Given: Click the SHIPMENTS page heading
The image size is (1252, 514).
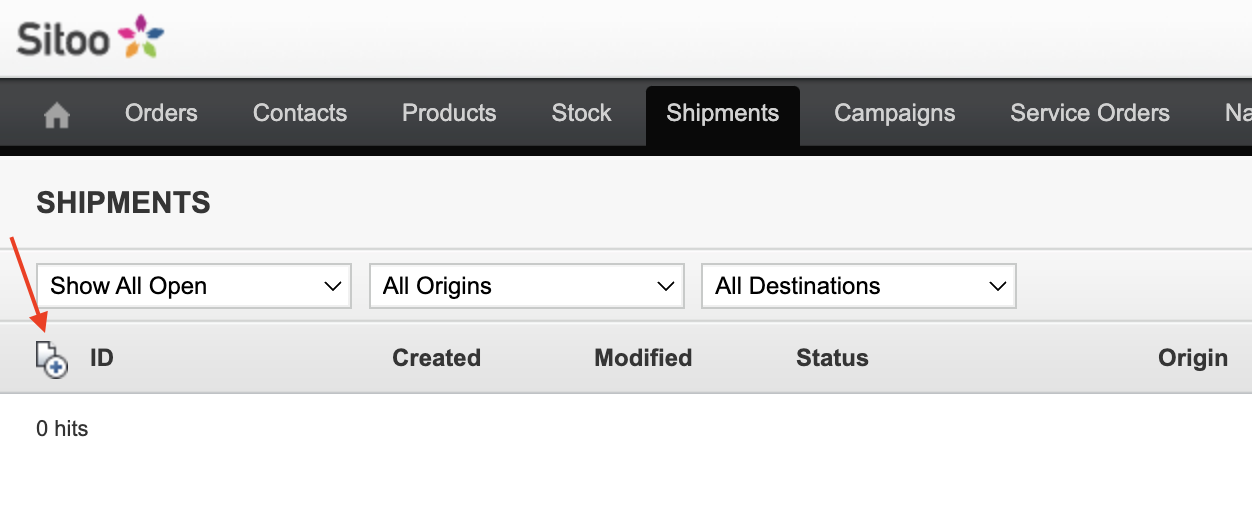Looking at the screenshot, I should point(124,203).
